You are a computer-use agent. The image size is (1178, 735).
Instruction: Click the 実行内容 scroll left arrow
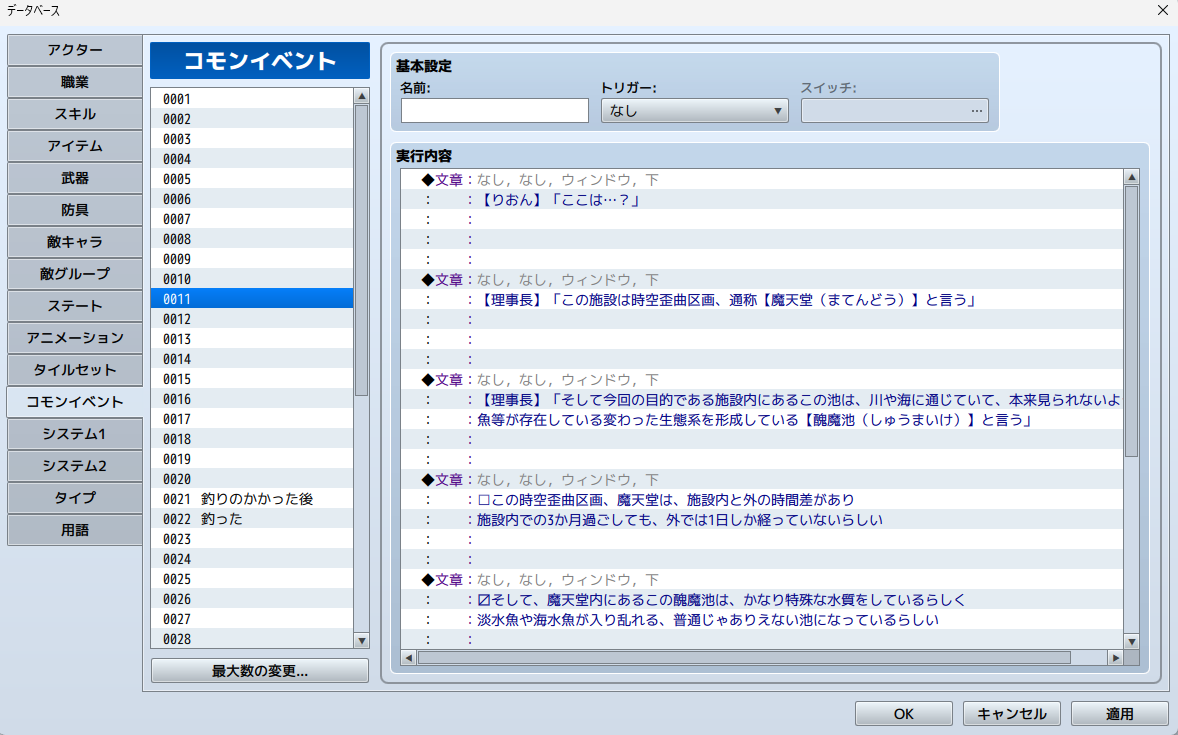tap(409, 658)
